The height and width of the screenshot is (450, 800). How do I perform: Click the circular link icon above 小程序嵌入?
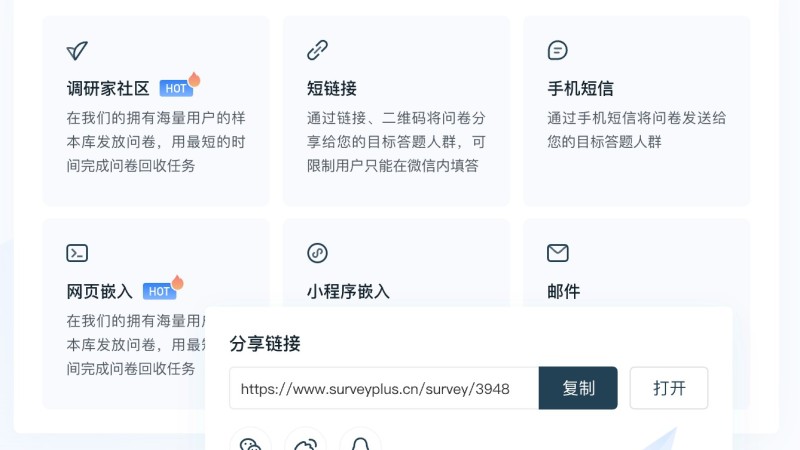(317, 253)
